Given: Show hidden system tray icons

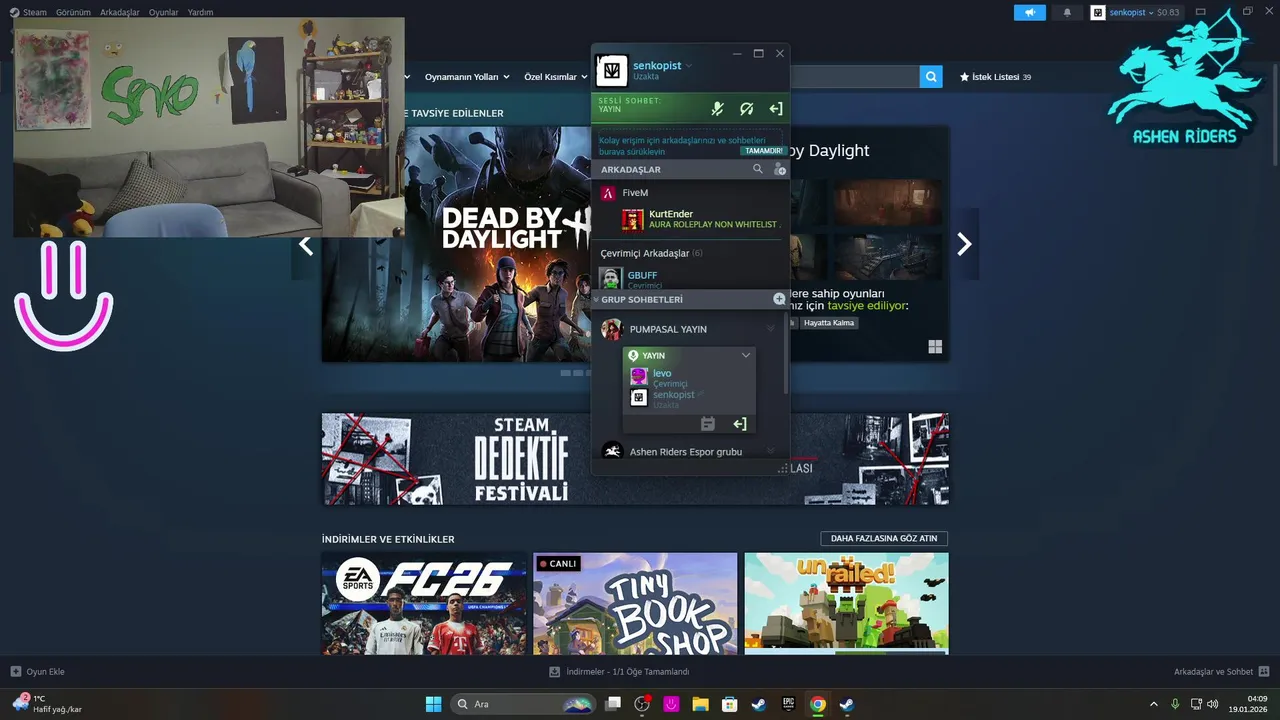Looking at the screenshot, I should coord(1153,704).
